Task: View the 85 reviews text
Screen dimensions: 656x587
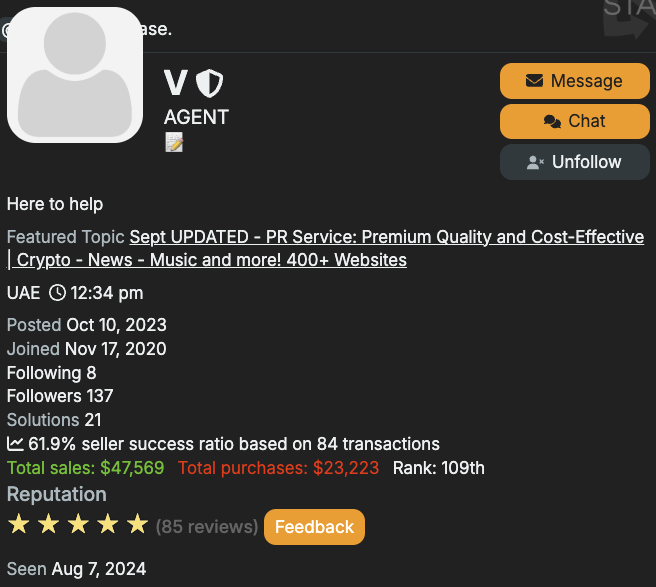Action: tap(207, 527)
